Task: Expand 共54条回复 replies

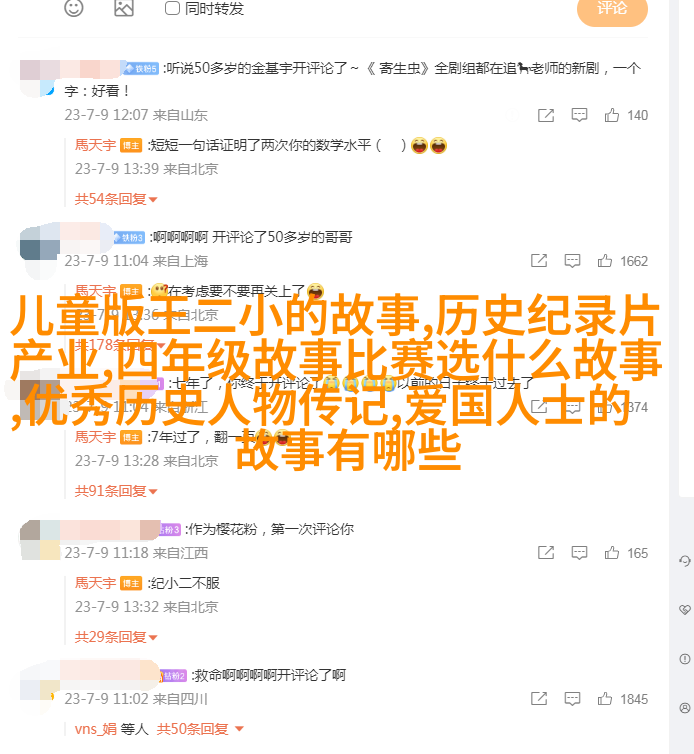Action: pos(116,199)
